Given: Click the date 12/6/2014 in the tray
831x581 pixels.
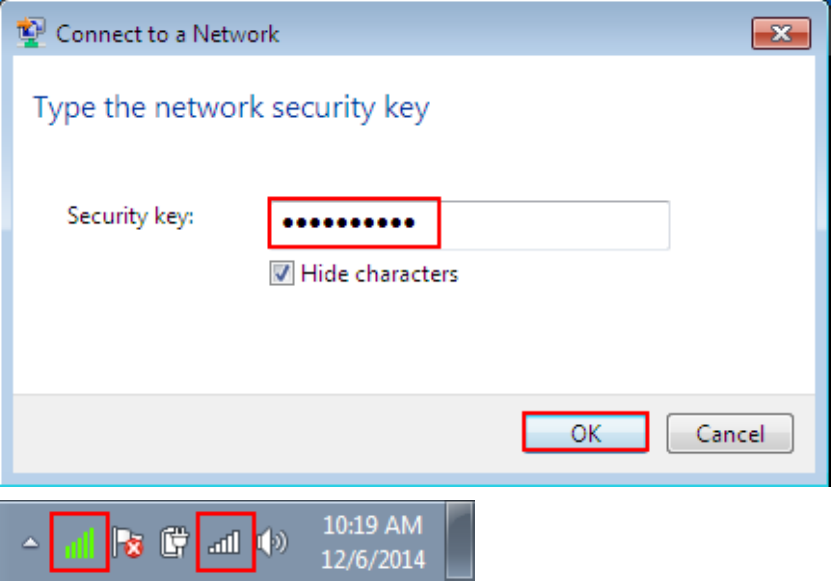Looking at the screenshot, I should [x=373, y=560].
